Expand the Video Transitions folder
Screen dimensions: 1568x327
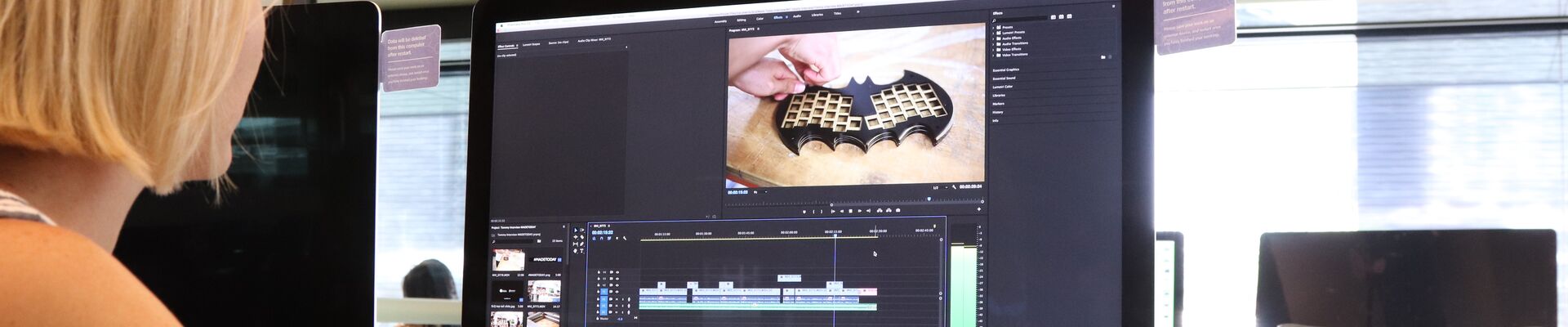coord(993,55)
